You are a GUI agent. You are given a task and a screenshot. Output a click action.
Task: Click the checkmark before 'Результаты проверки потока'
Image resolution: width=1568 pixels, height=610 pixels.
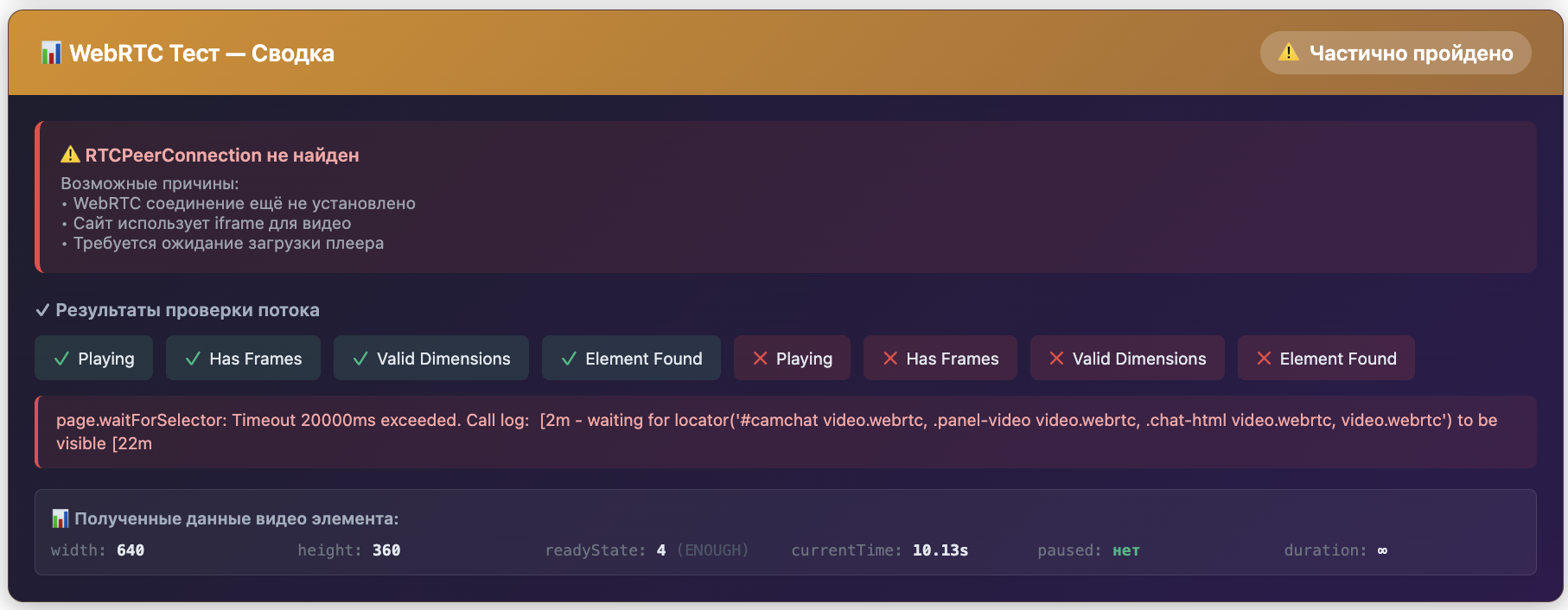[x=42, y=310]
